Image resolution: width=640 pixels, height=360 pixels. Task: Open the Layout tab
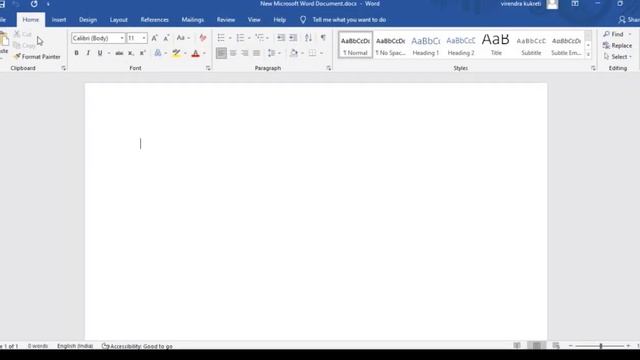point(118,20)
